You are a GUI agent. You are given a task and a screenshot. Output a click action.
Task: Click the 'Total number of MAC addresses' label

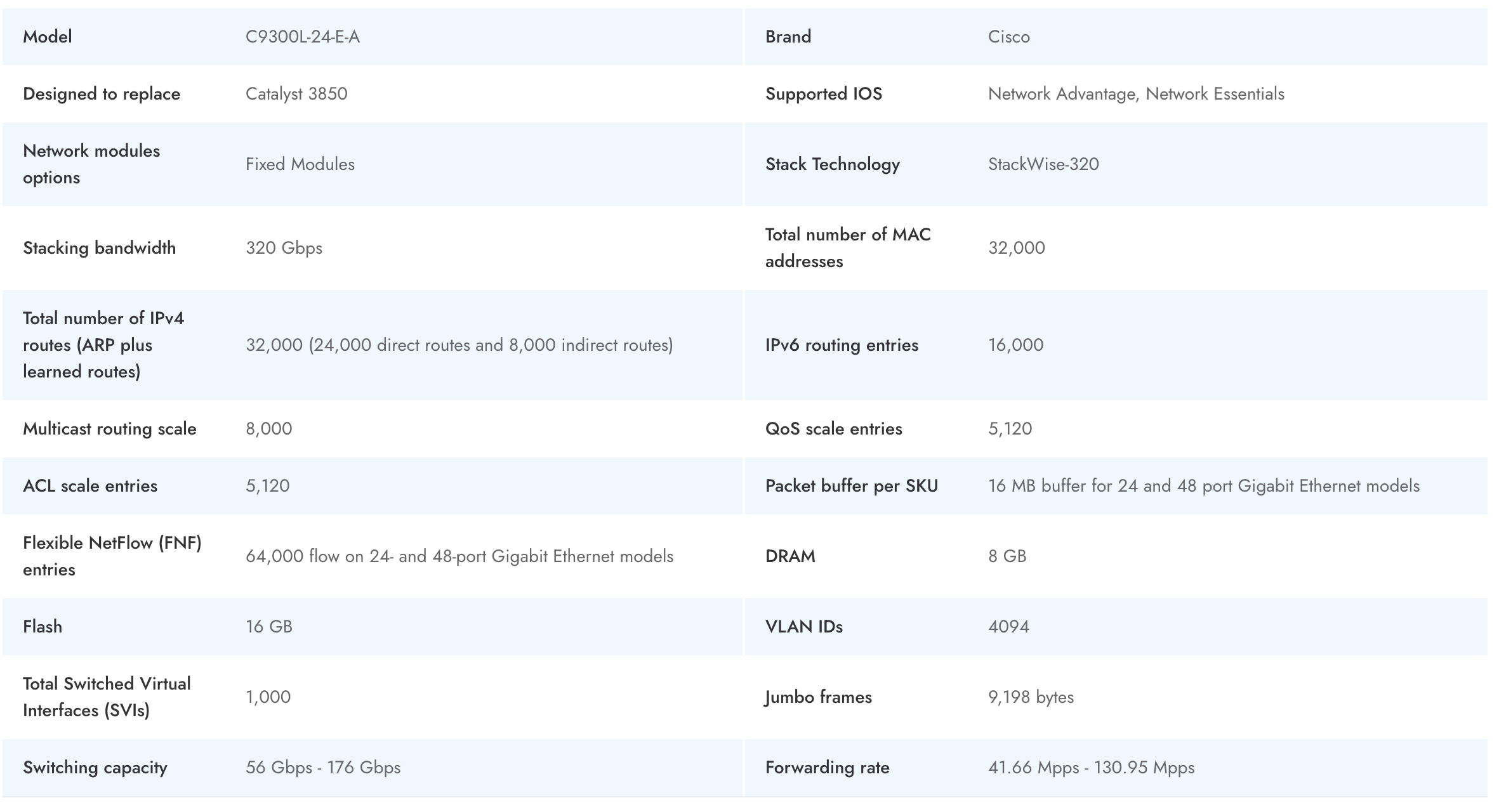pyautogui.click(x=847, y=248)
